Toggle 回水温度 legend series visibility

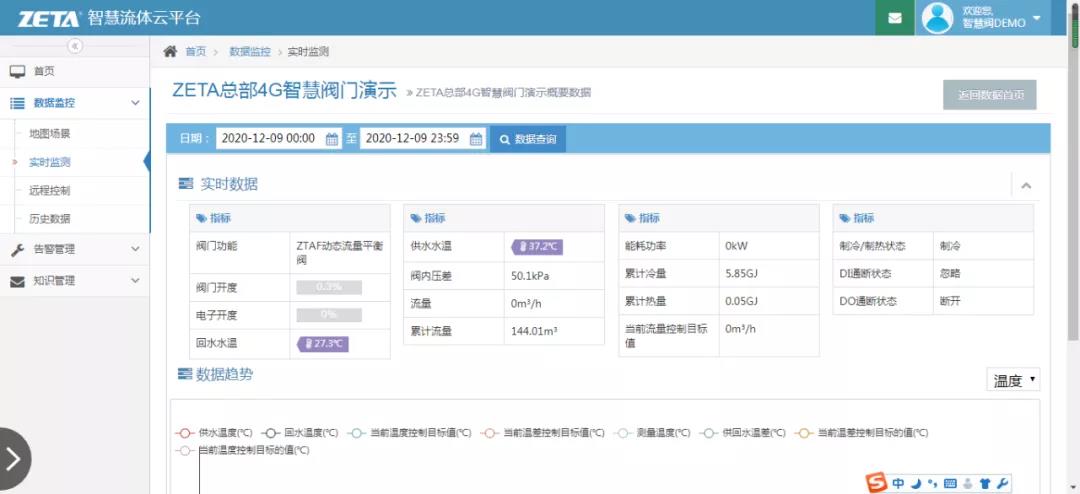[296, 433]
